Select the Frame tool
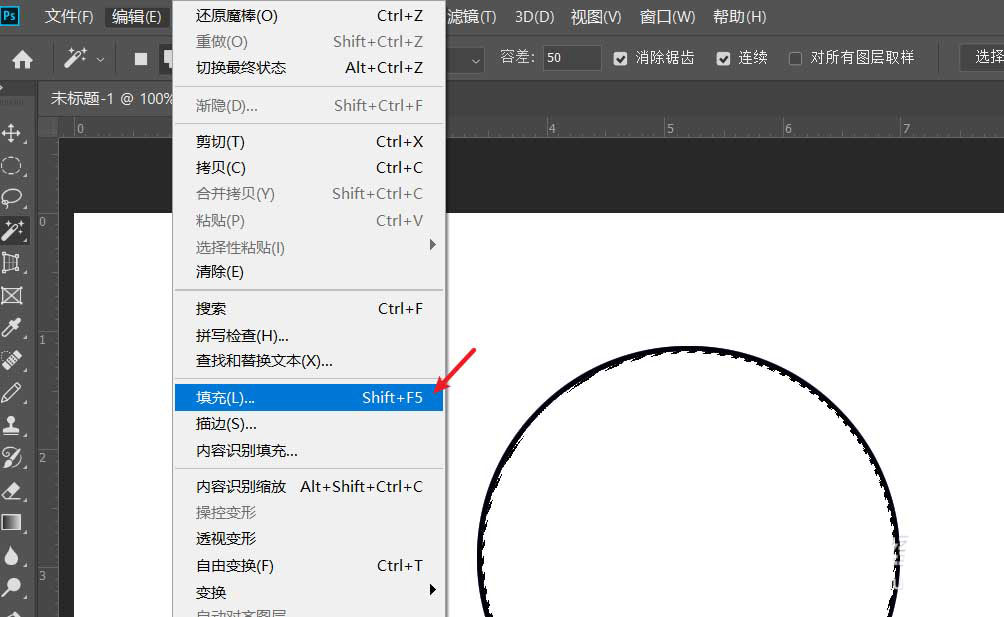 pos(12,295)
